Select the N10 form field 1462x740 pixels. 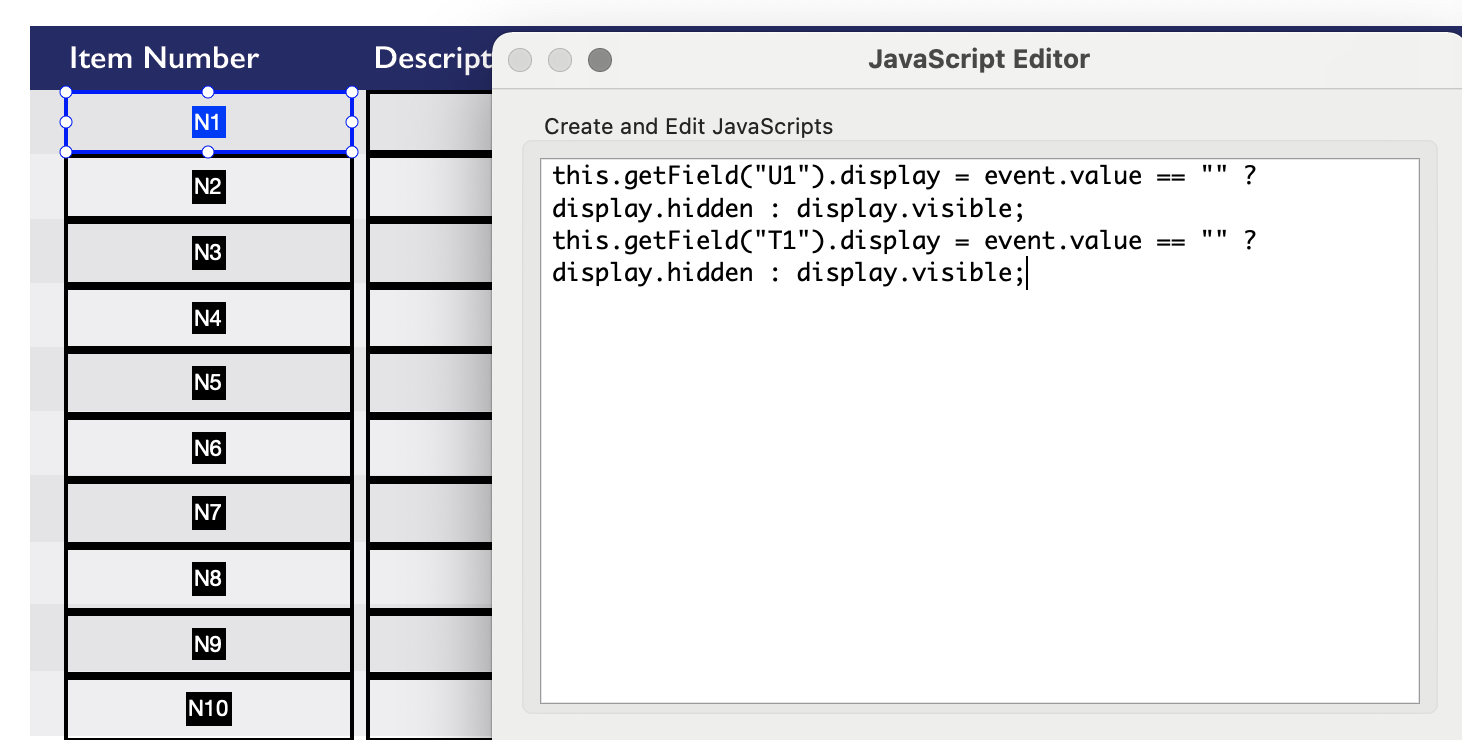pos(208,709)
